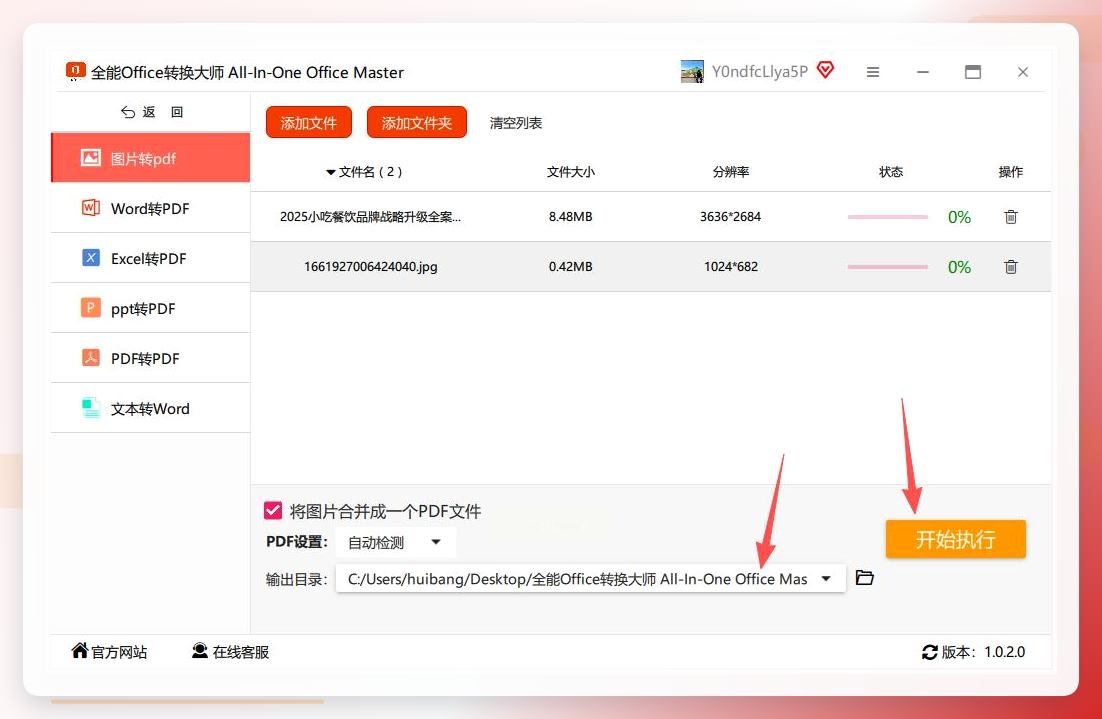Click the 添加文件夹 button

417,123
